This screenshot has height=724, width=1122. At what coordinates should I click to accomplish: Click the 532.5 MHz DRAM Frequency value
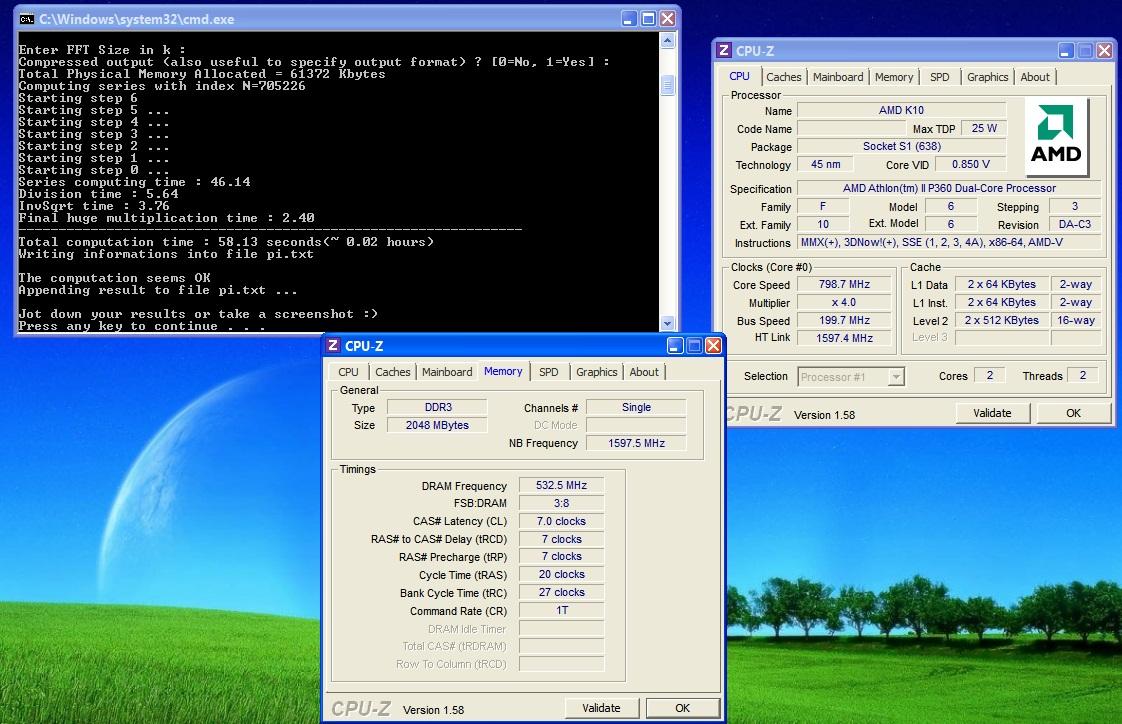tap(562, 485)
